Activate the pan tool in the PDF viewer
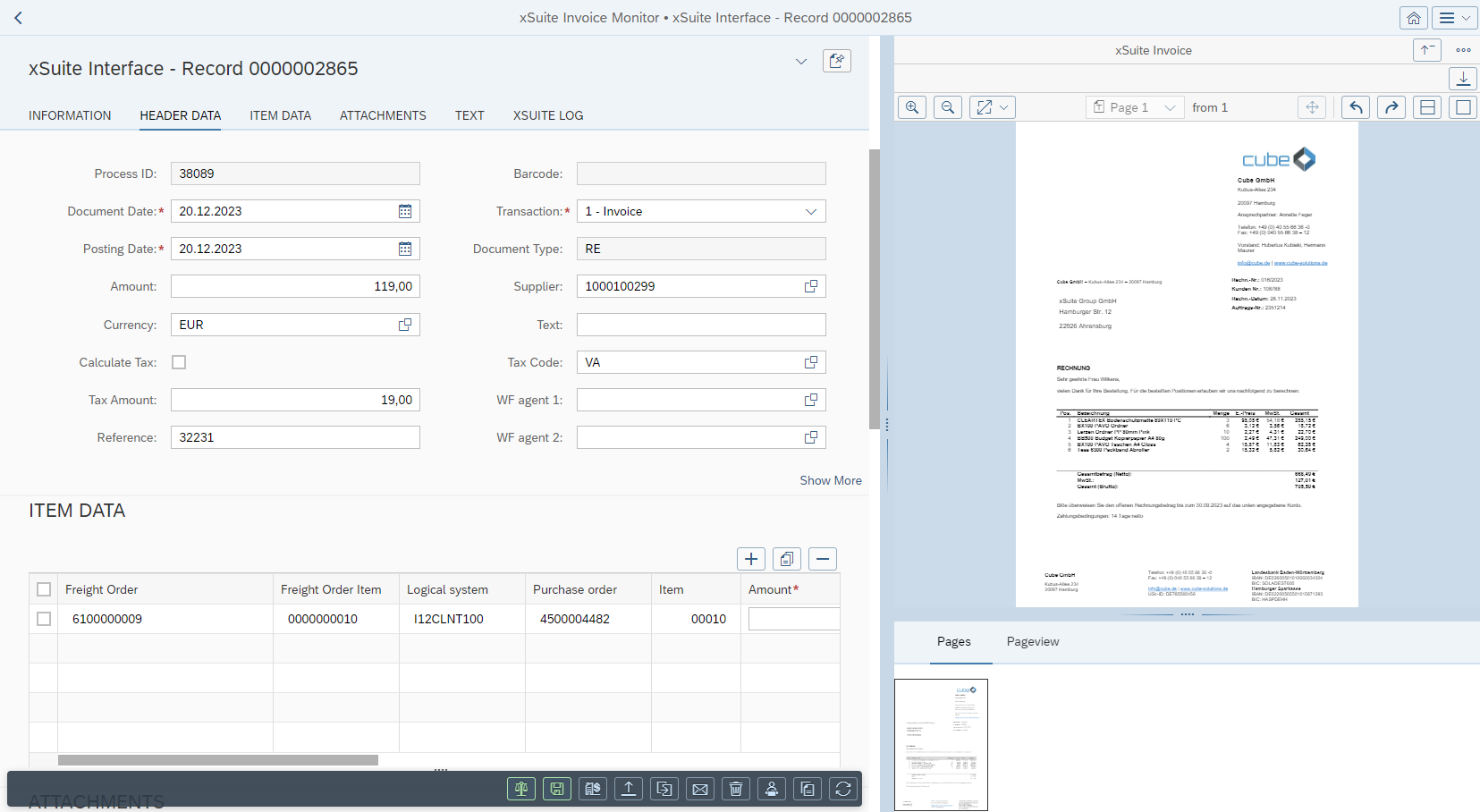Viewport: 1480px width, 812px height. click(1311, 106)
